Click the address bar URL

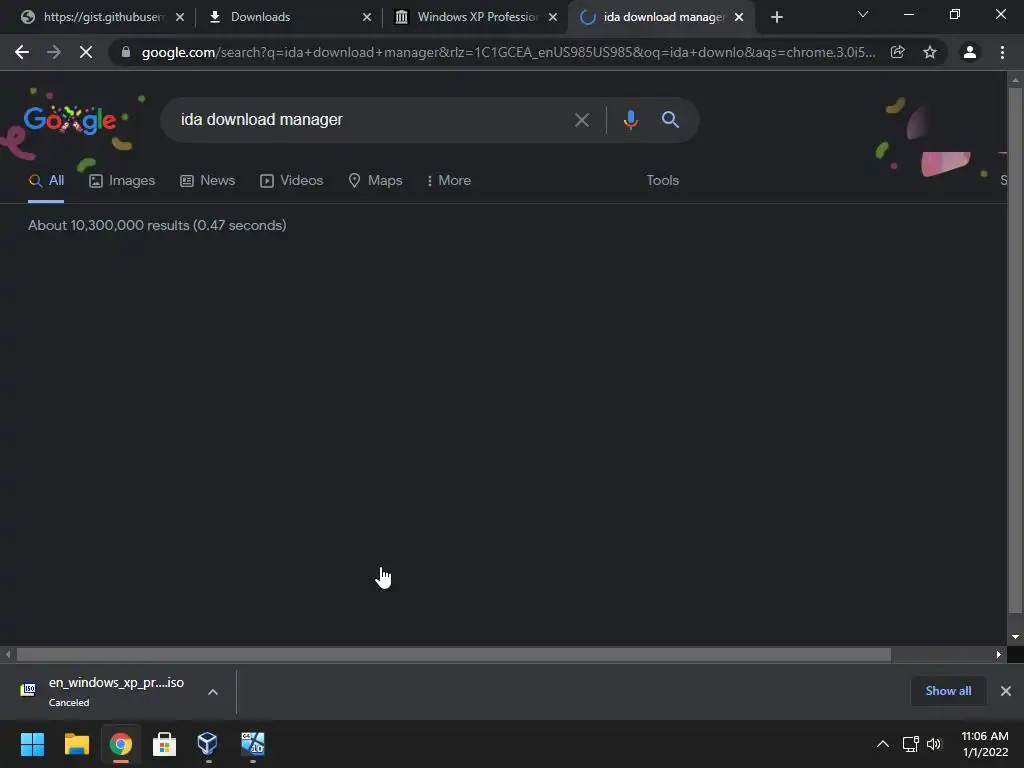pos(508,52)
